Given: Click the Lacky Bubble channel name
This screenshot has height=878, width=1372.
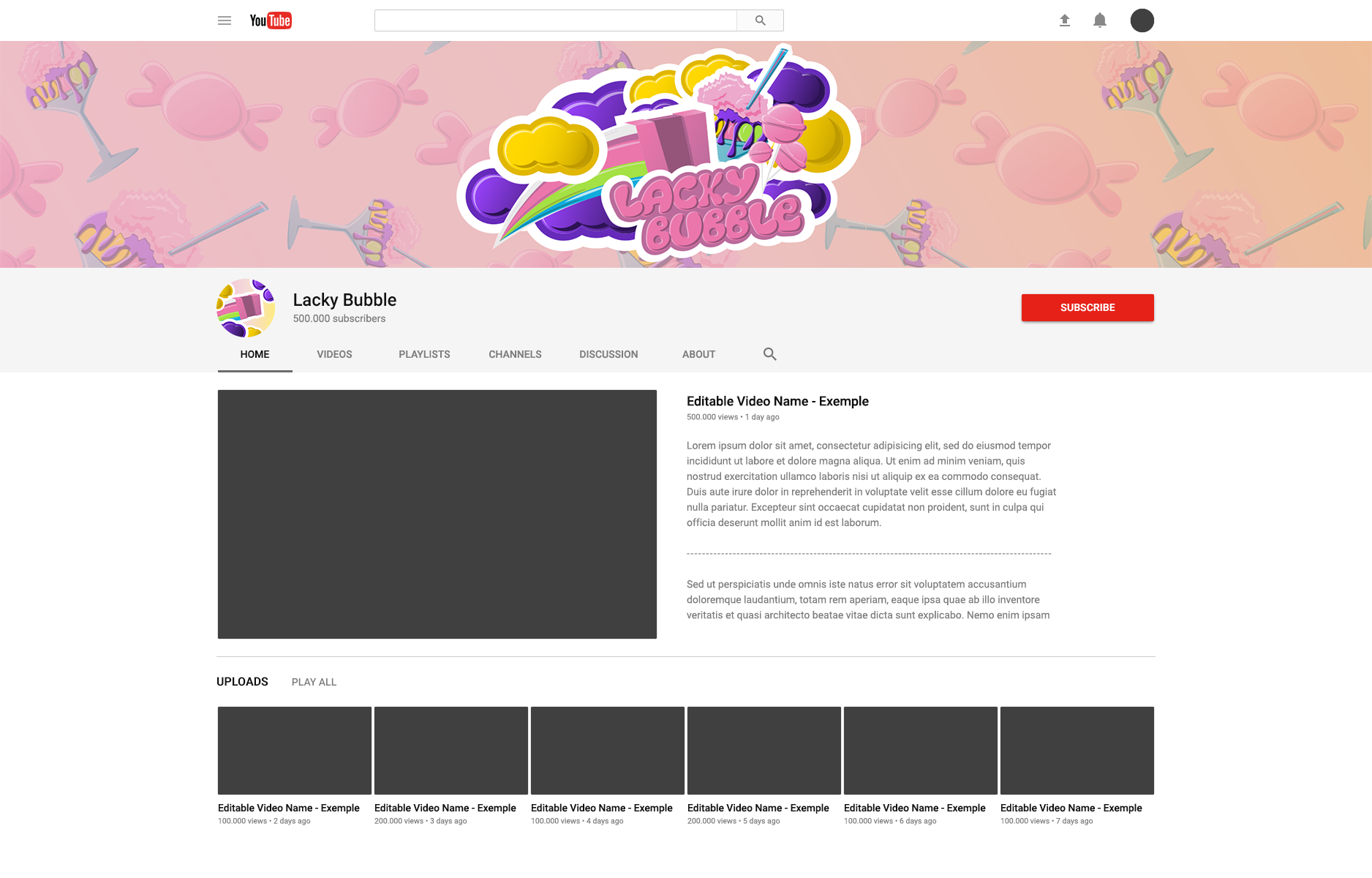Looking at the screenshot, I should pos(344,299).
